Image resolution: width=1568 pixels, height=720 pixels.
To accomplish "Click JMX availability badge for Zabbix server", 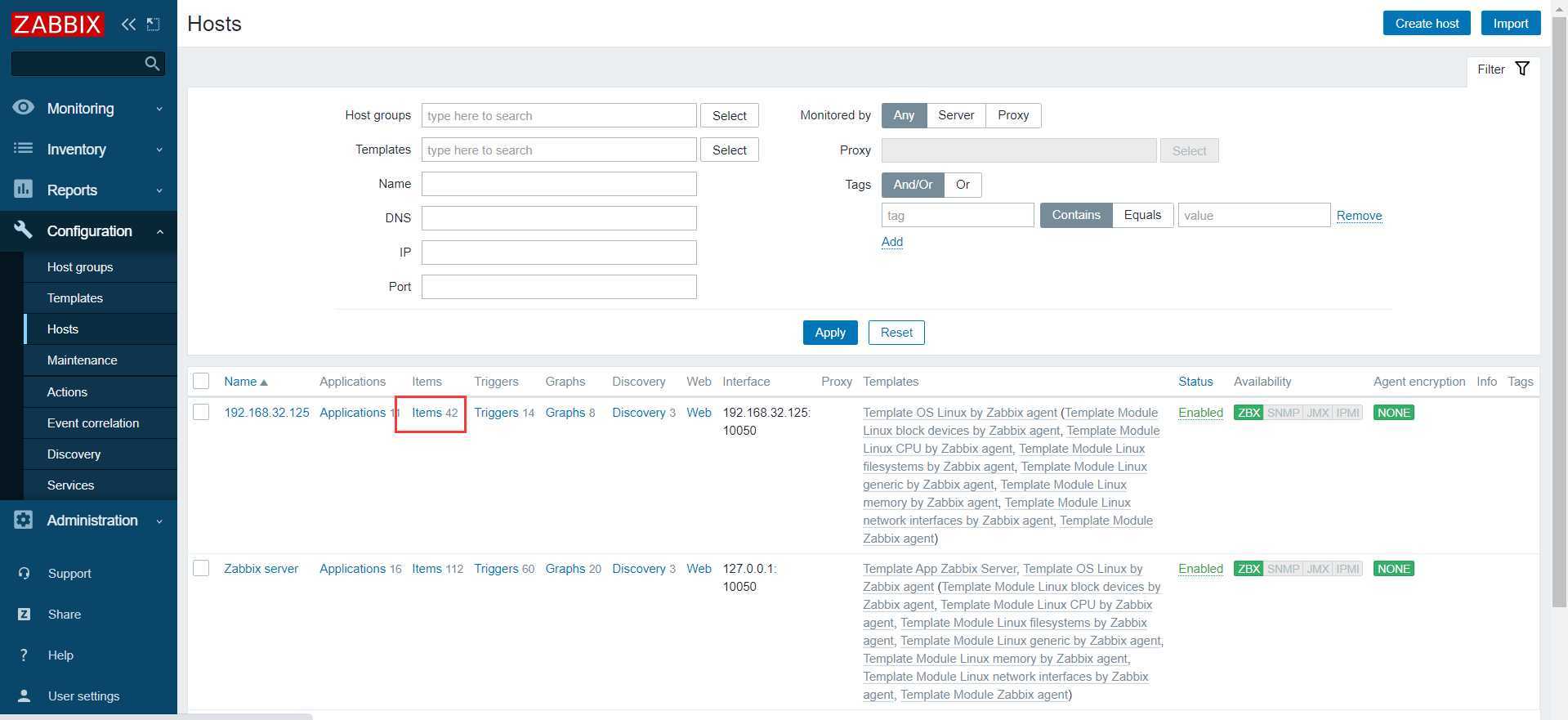I will tap(1318, 569).
